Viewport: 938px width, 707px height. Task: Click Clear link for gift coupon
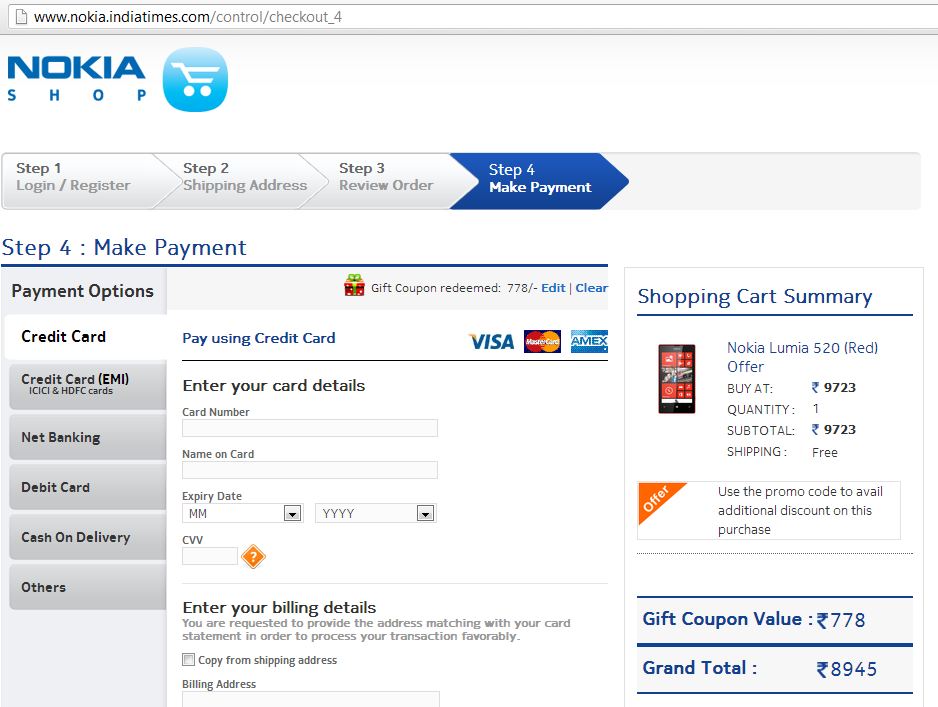point(591,288)
